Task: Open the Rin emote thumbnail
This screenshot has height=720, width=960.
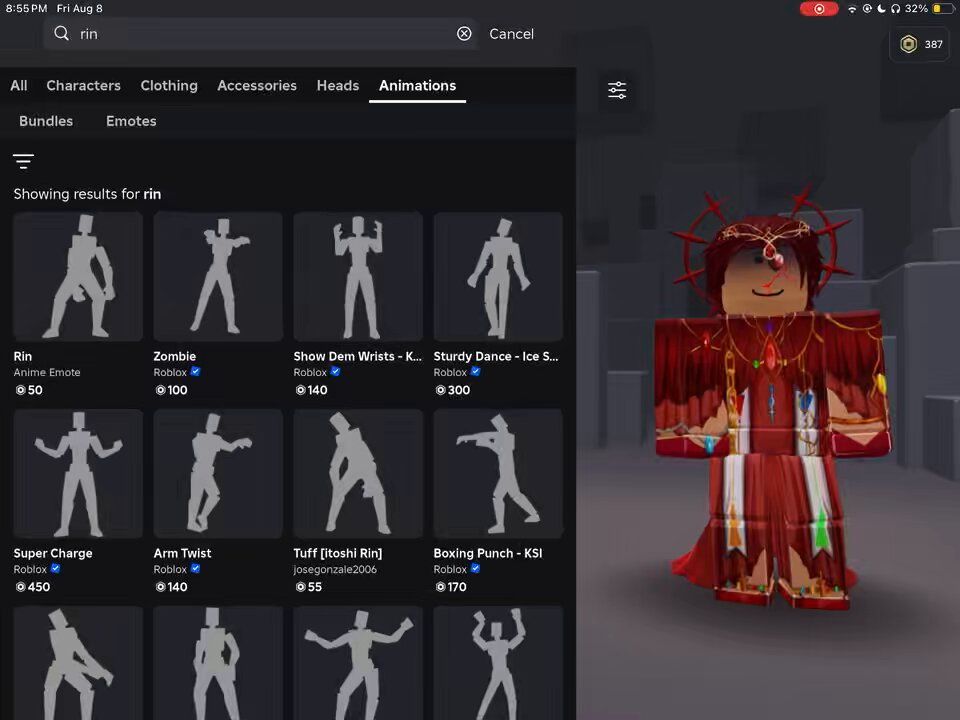Action: point(78,276)
